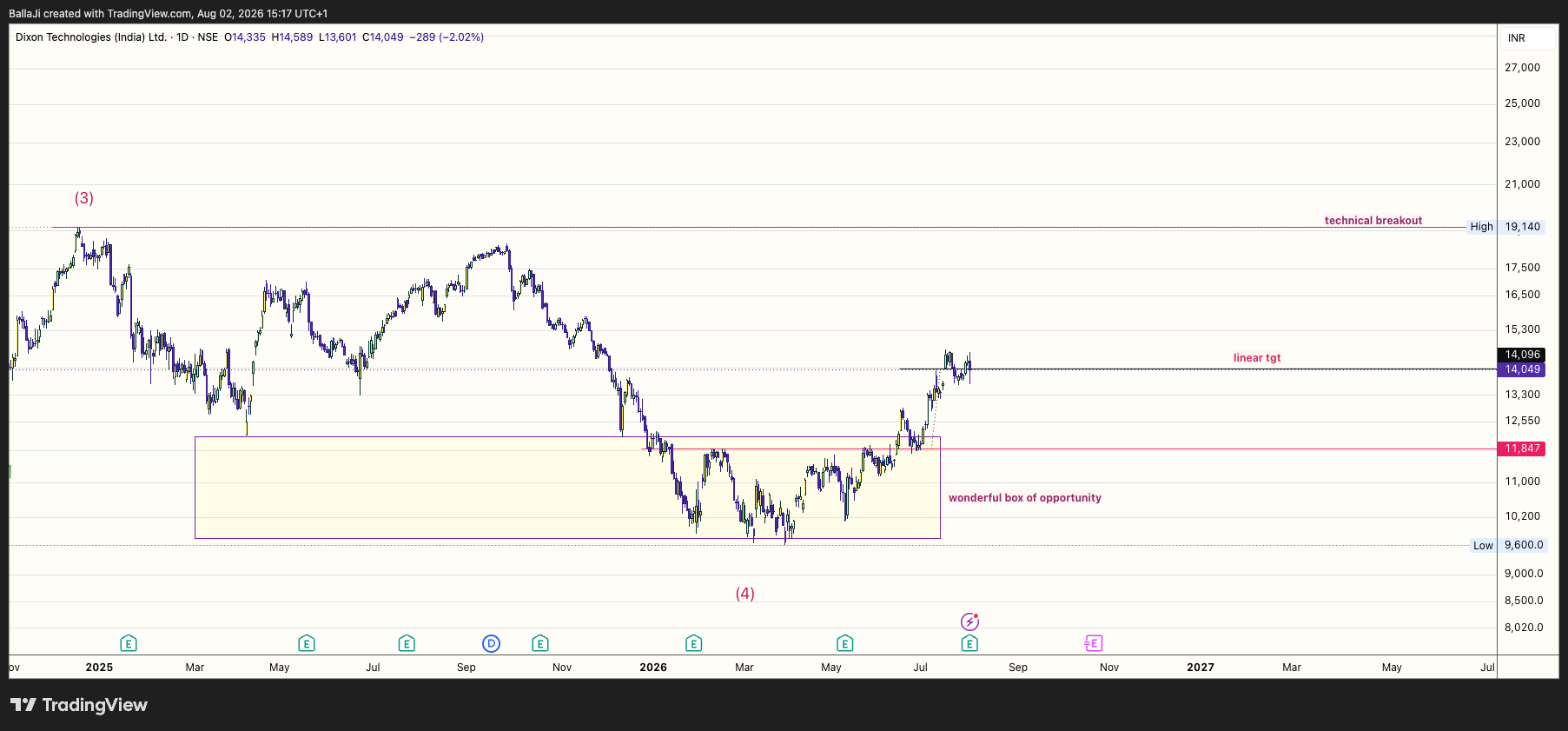Click the 'wonderful box of opportunity' label
The height and width of the screenshot is (731, 1568).
coord(1025,498)
